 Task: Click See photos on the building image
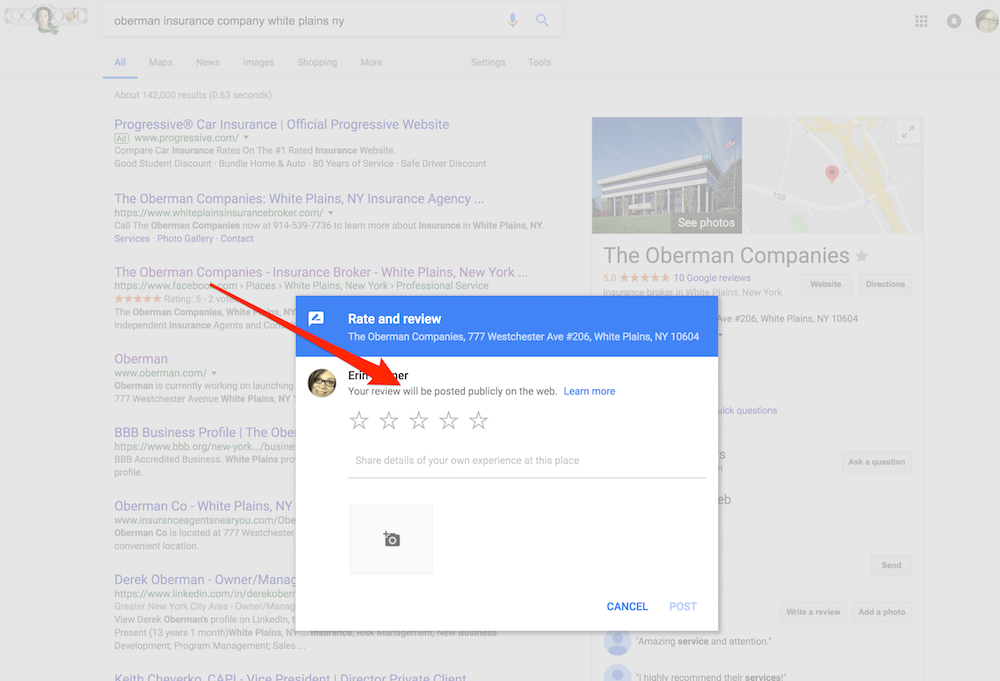(x=706, y=223)
